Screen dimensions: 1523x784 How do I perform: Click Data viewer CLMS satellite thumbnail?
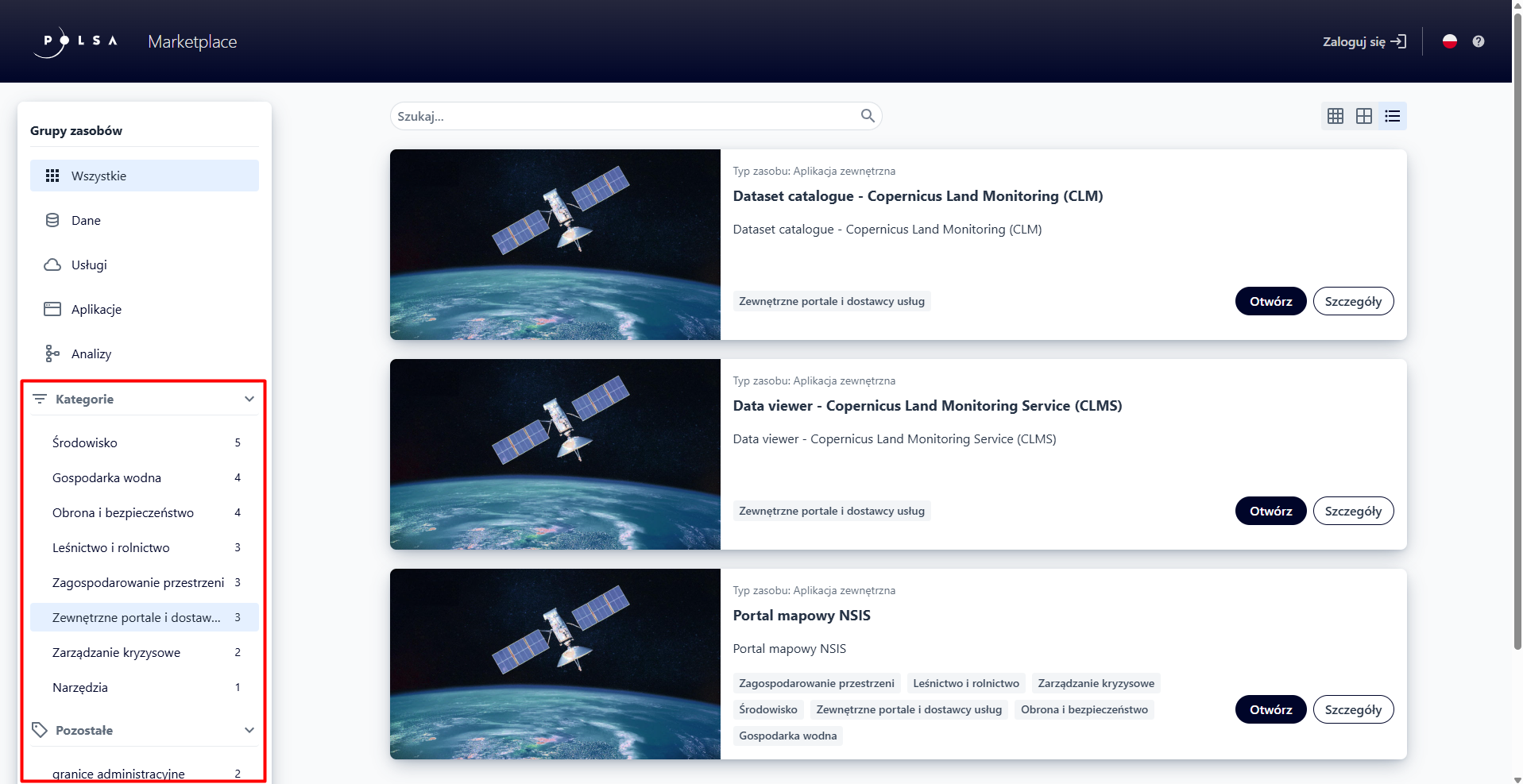[x=555, y=454]
